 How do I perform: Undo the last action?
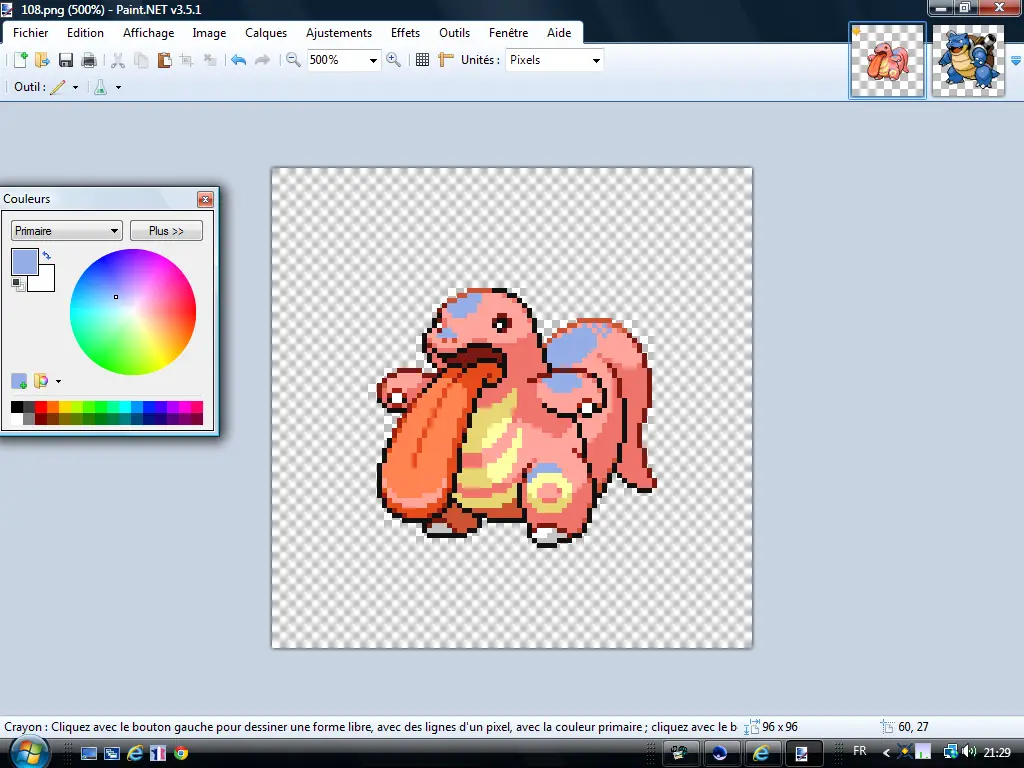(x=238, y=60)
